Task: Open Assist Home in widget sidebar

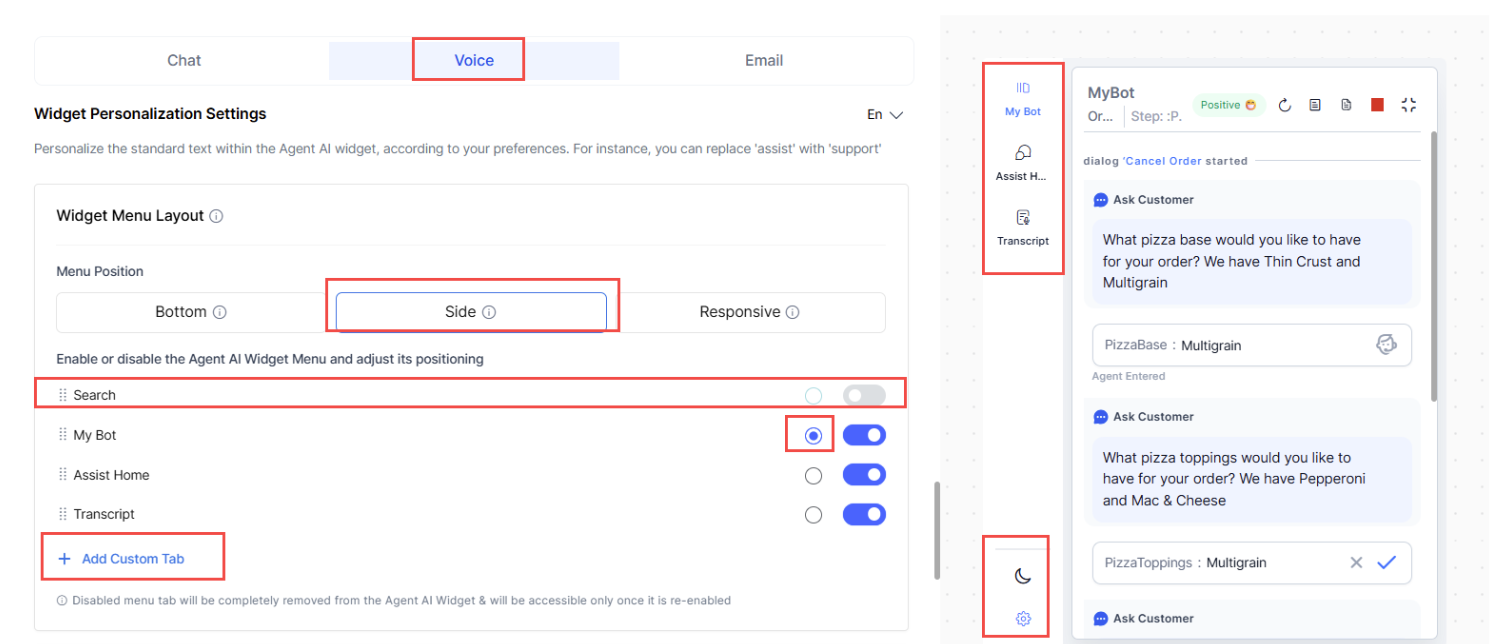Action: 1022,163
